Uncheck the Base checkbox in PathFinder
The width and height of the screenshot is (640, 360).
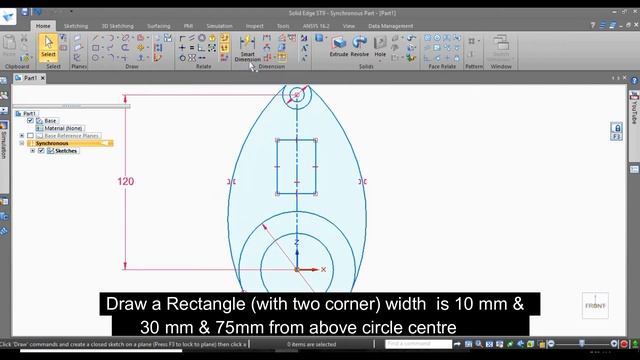pyautogui.click(x=30, y=121)
